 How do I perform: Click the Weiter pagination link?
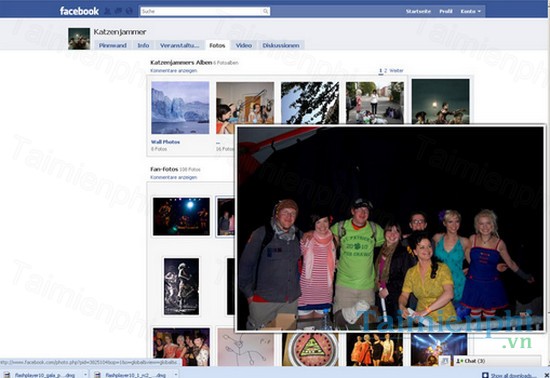[396, 70]
